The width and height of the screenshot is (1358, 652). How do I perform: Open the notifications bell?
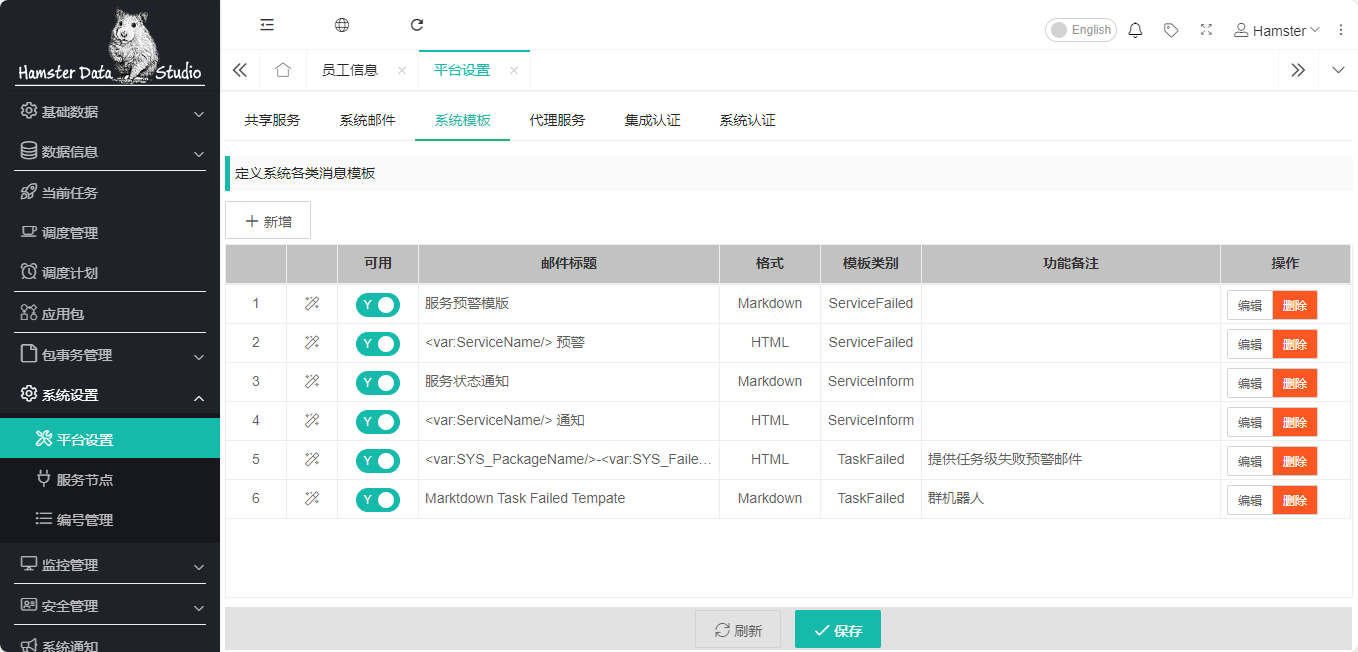[1135, 30]
